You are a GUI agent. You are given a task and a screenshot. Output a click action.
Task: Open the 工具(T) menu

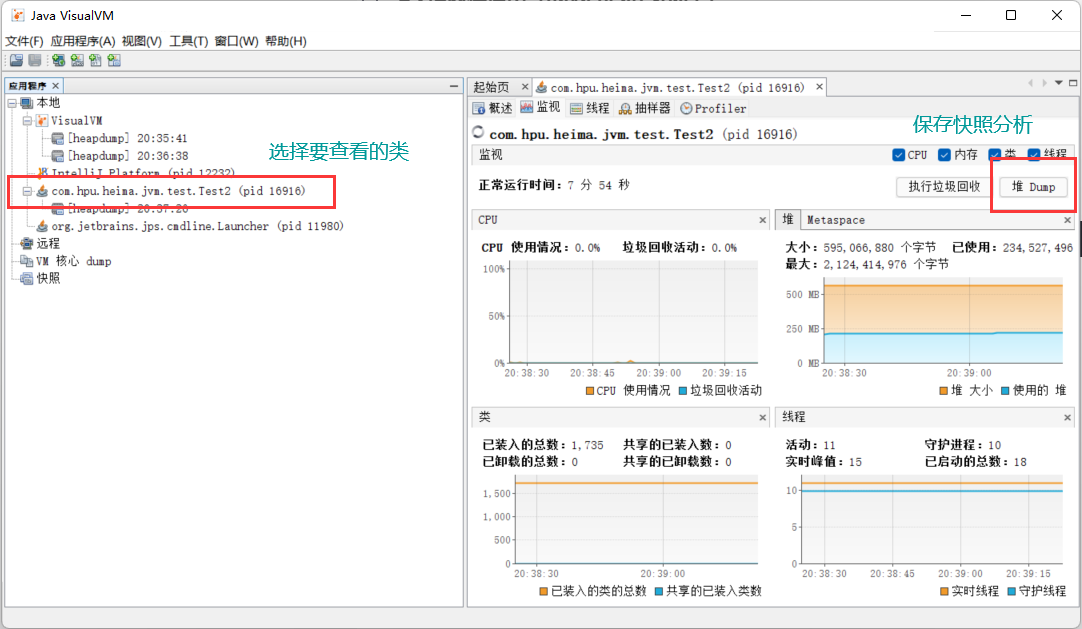(188, 41)
